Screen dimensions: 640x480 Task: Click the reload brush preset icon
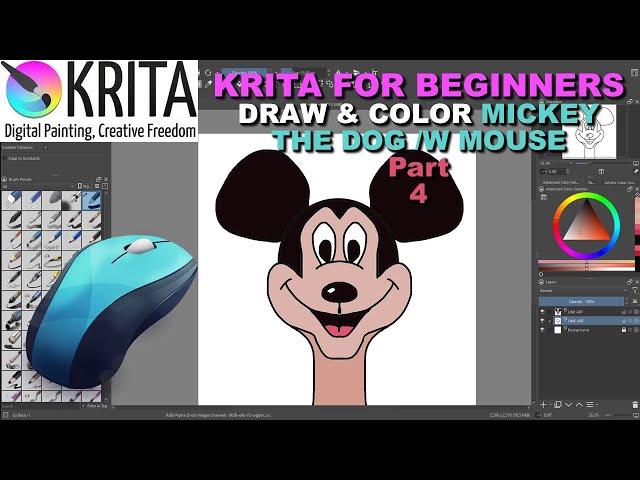pyautogui.click(x=208, y=73)
